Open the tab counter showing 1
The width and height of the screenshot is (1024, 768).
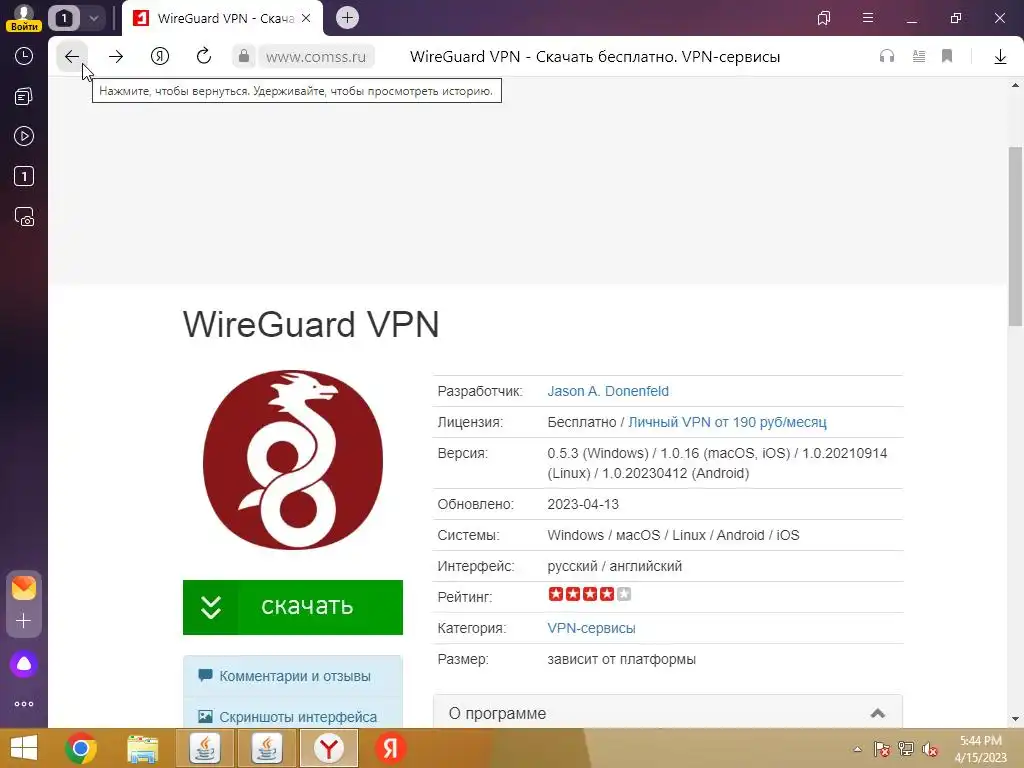[x=64, y=18]
